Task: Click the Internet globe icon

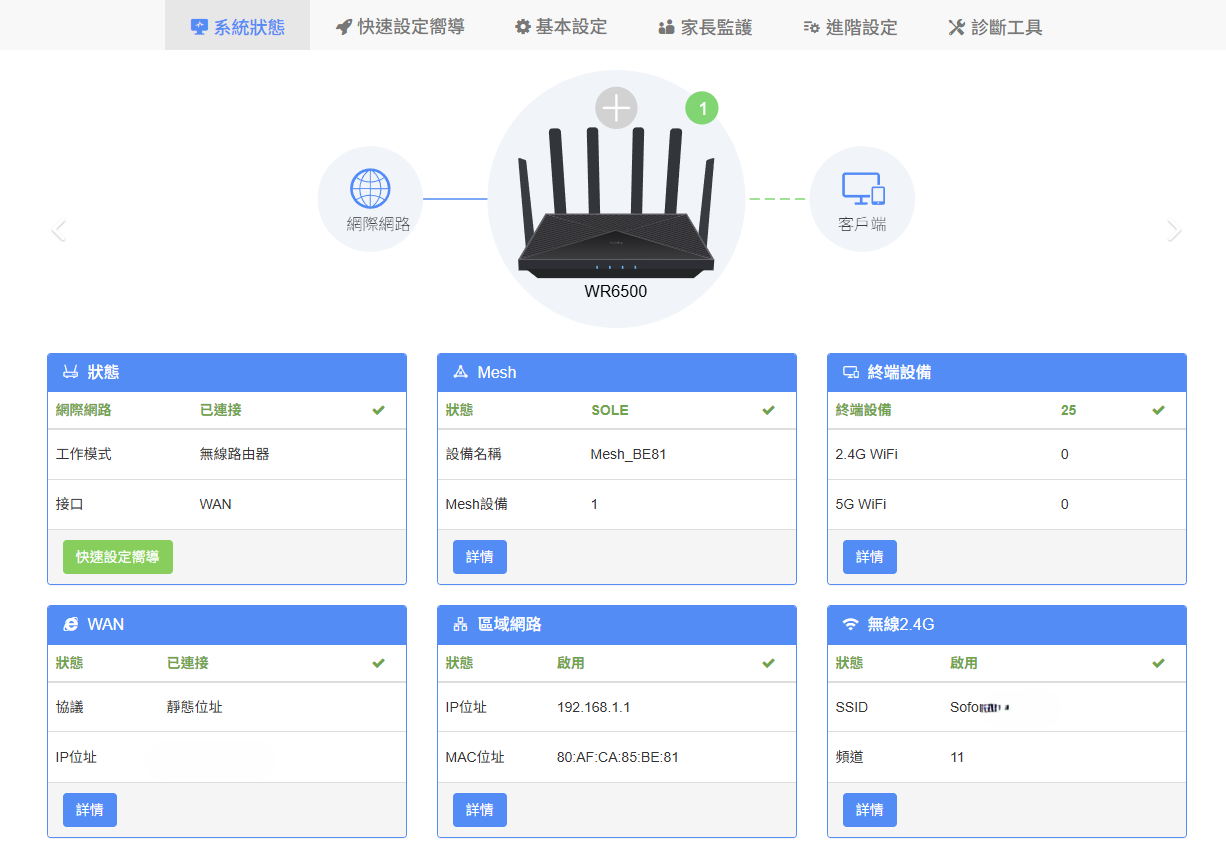Action: coord(370,189)
